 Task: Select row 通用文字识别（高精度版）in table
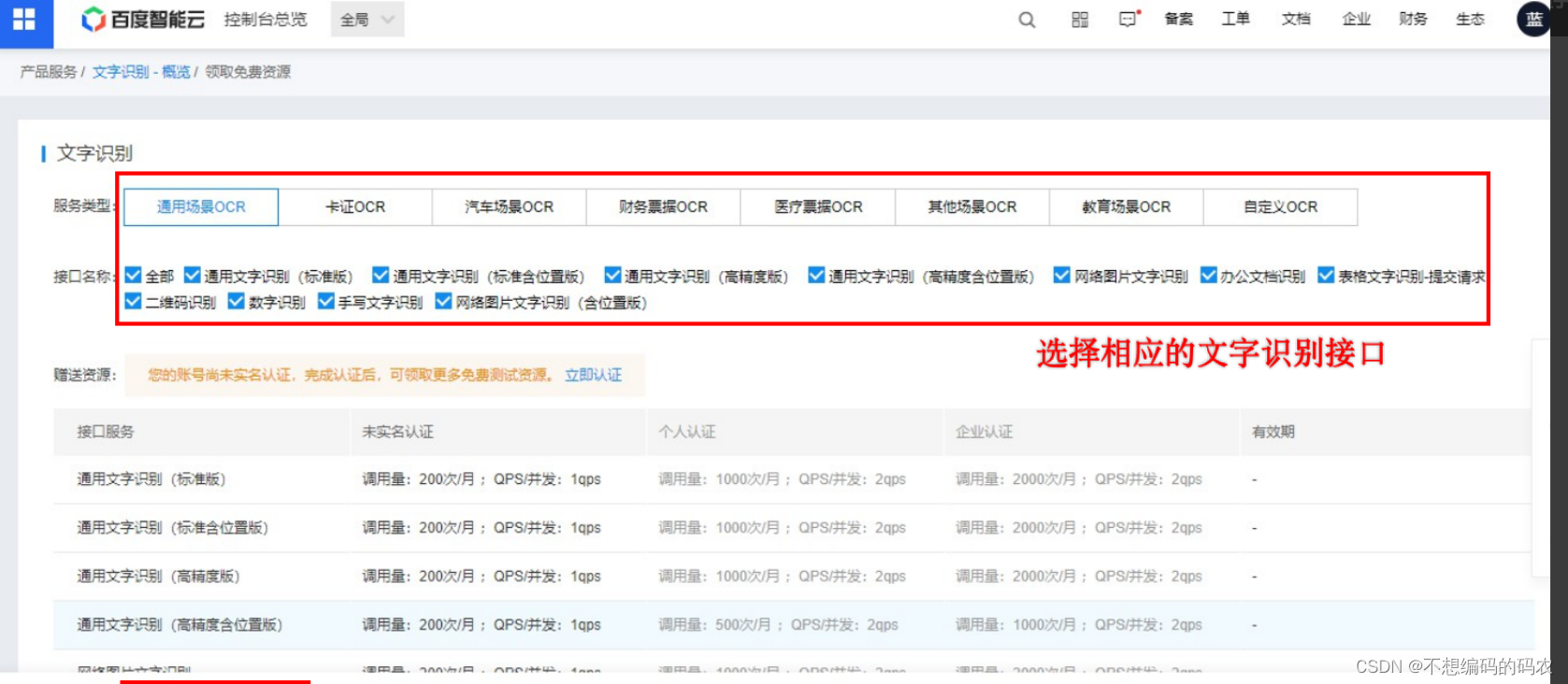tap(793, 577)
